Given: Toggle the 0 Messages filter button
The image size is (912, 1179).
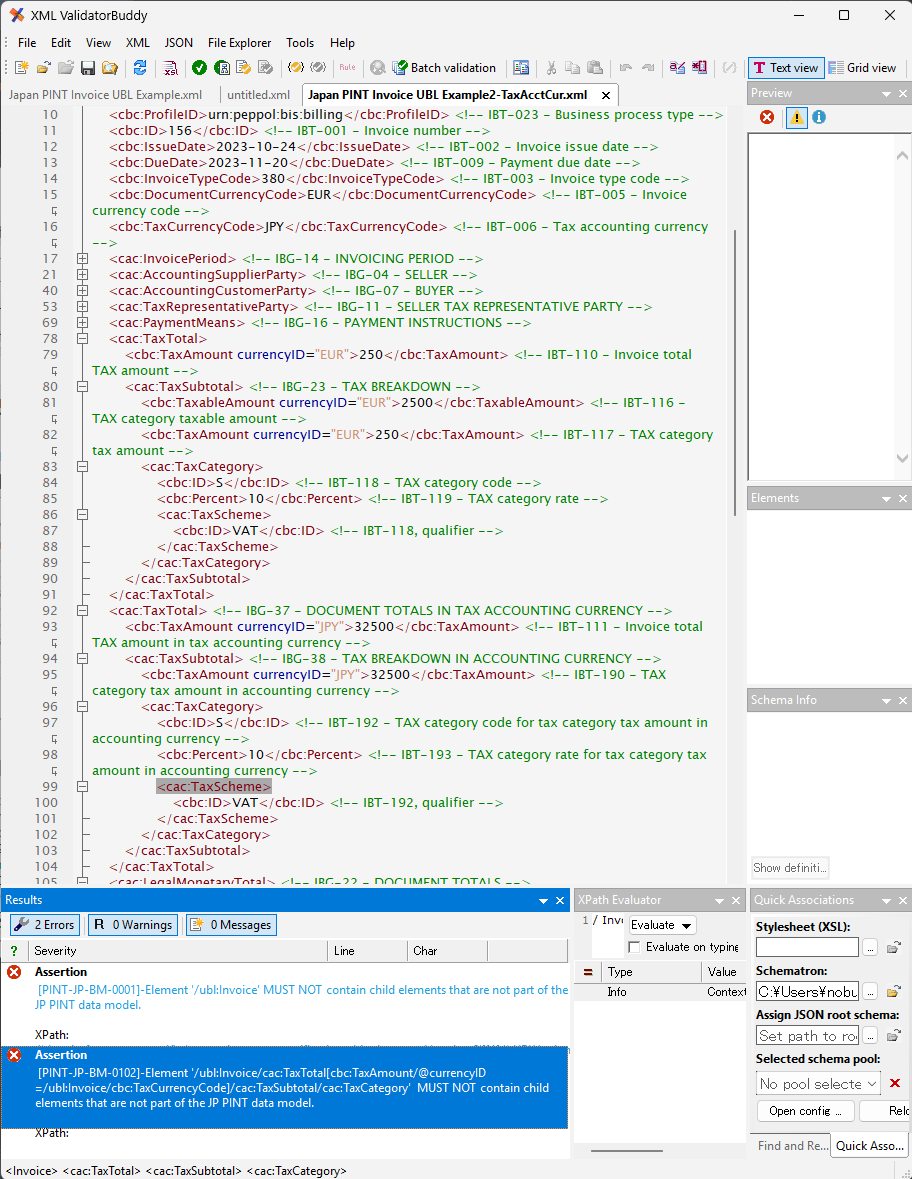Looking at the screenshot, I should point(232,925).
